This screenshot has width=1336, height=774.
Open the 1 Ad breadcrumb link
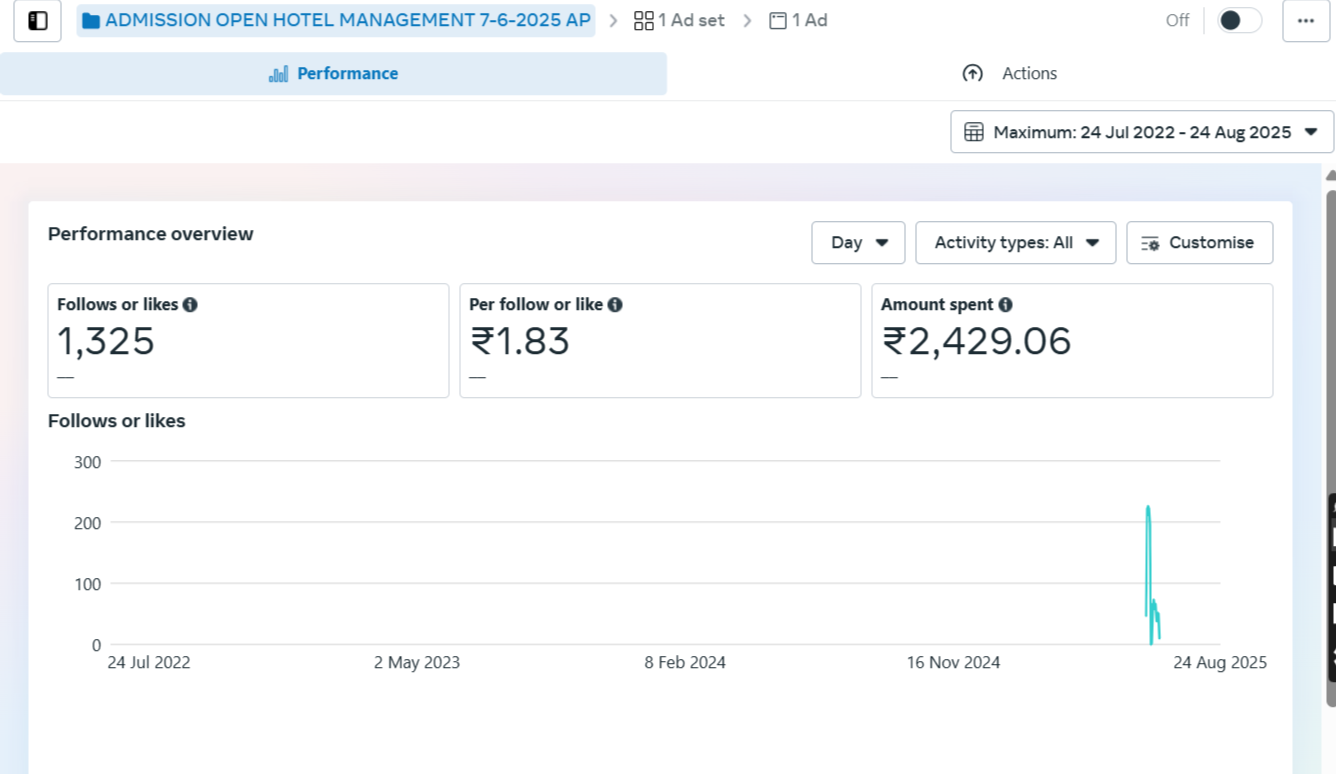pos(798,21)
